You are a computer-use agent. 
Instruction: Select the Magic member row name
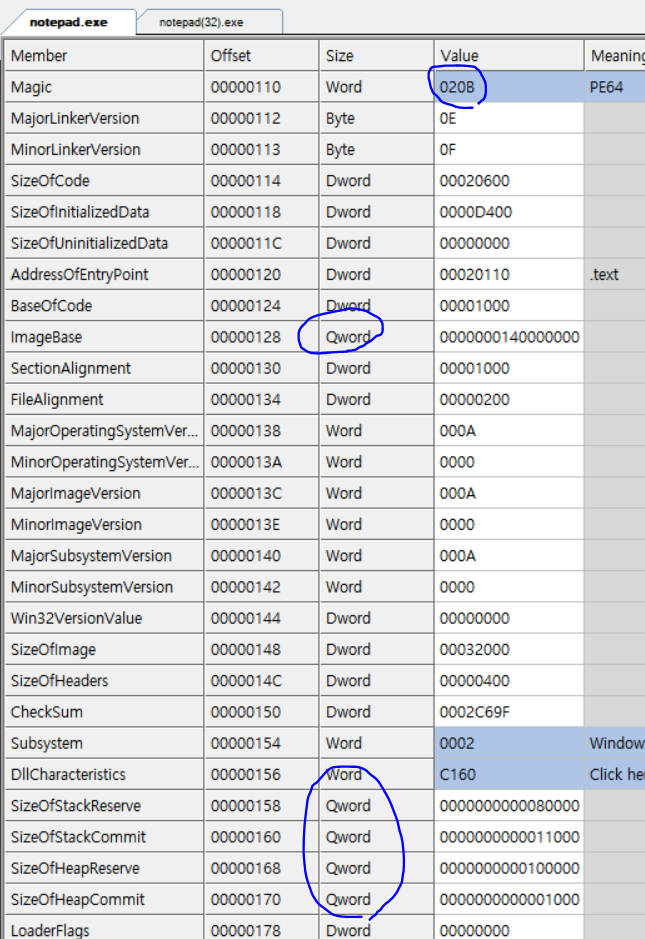point(104,87)
